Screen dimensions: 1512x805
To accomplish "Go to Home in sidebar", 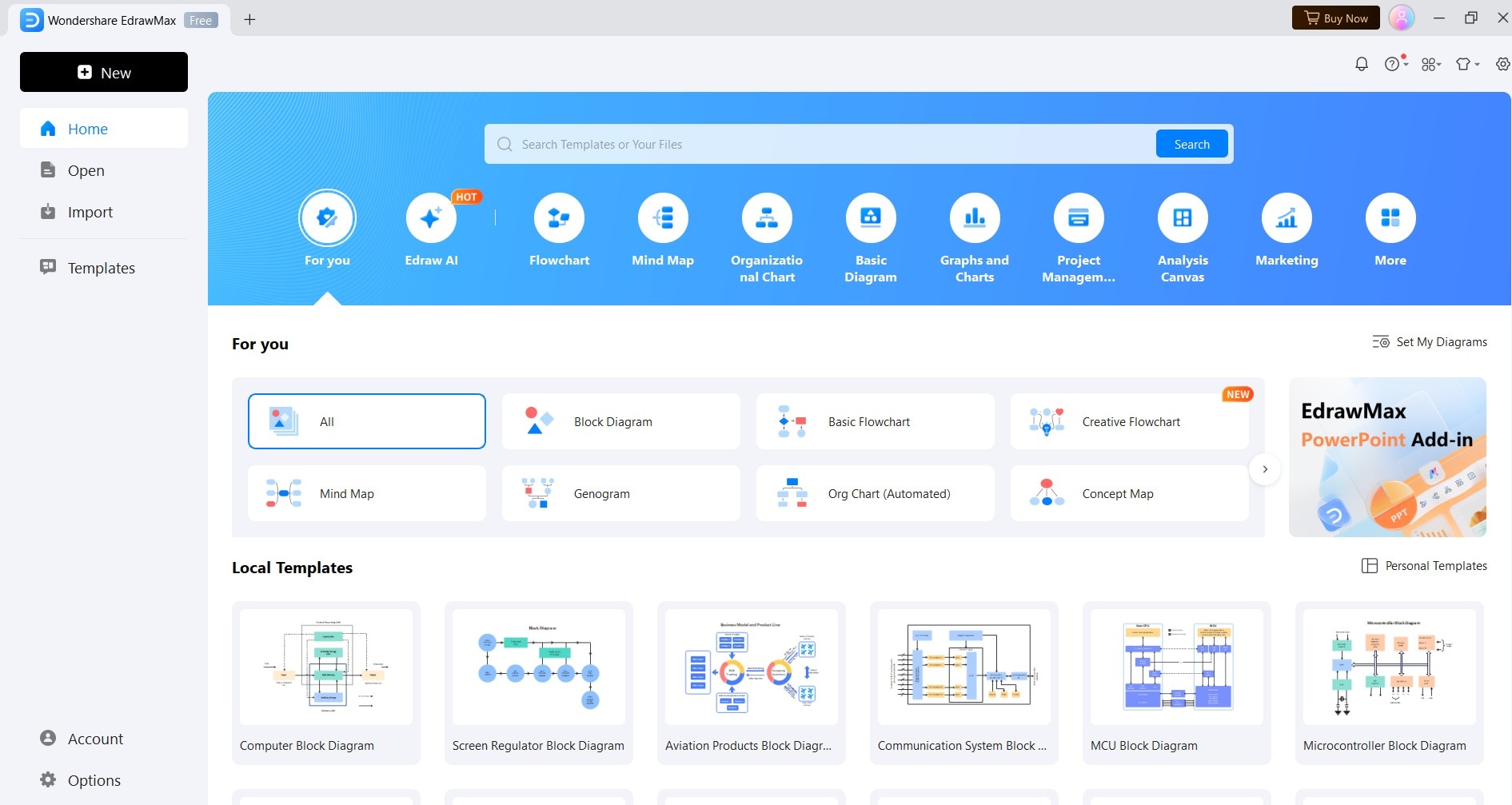I will [104, 129].
